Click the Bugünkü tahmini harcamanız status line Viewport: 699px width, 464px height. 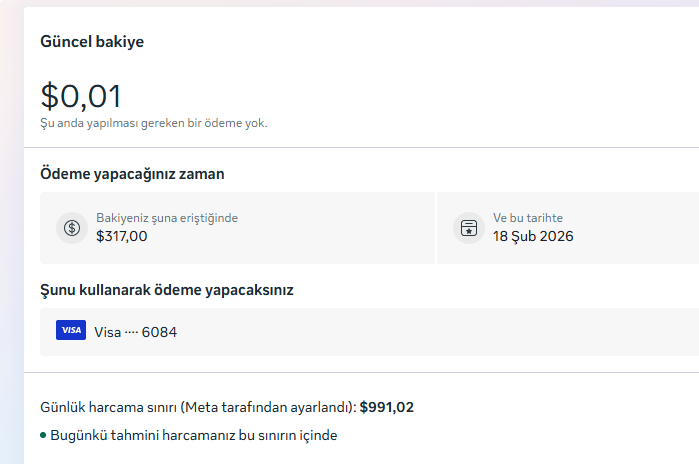coord(194,435)
